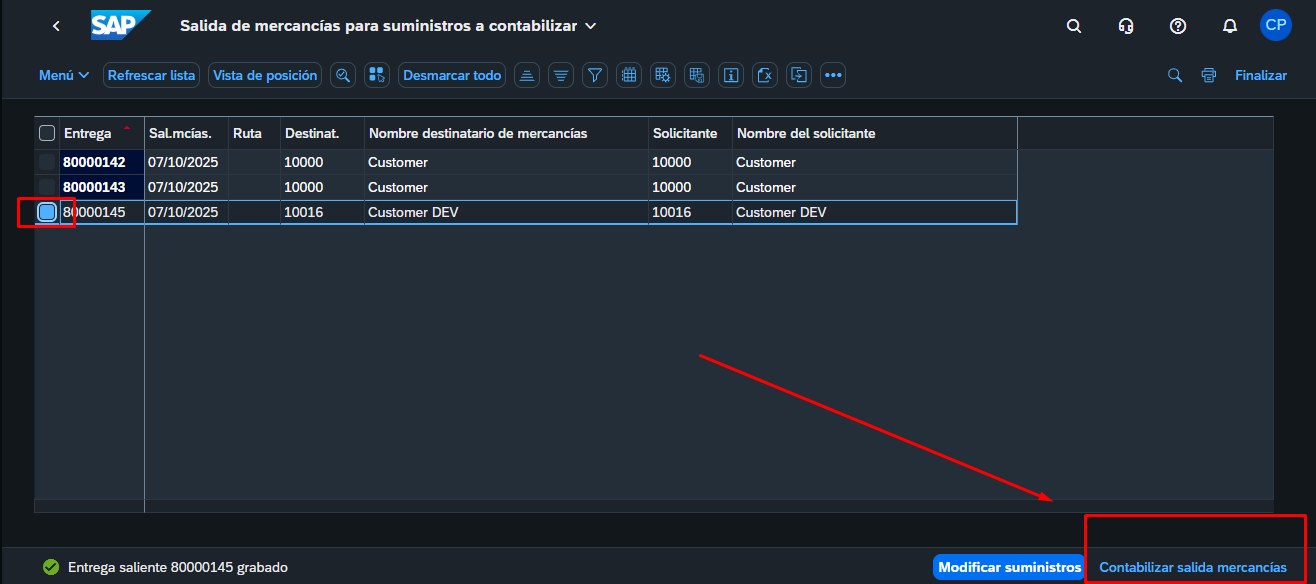The height and width of the screenshot is (584, 1316).
Task: Click Contabilizar salida mercancías button
Action: (1193, 567)
